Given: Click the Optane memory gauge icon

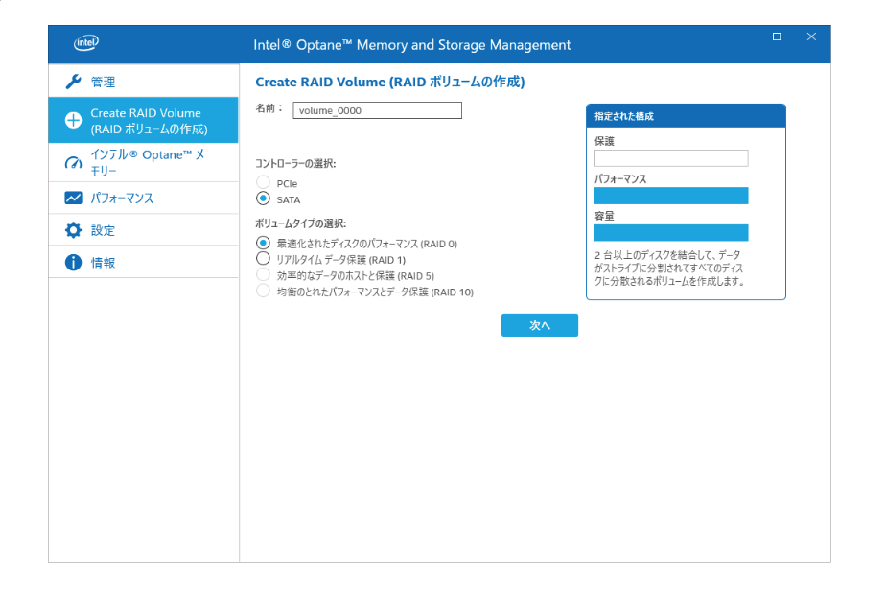Looking at the screenshot, I should point(73,162).
